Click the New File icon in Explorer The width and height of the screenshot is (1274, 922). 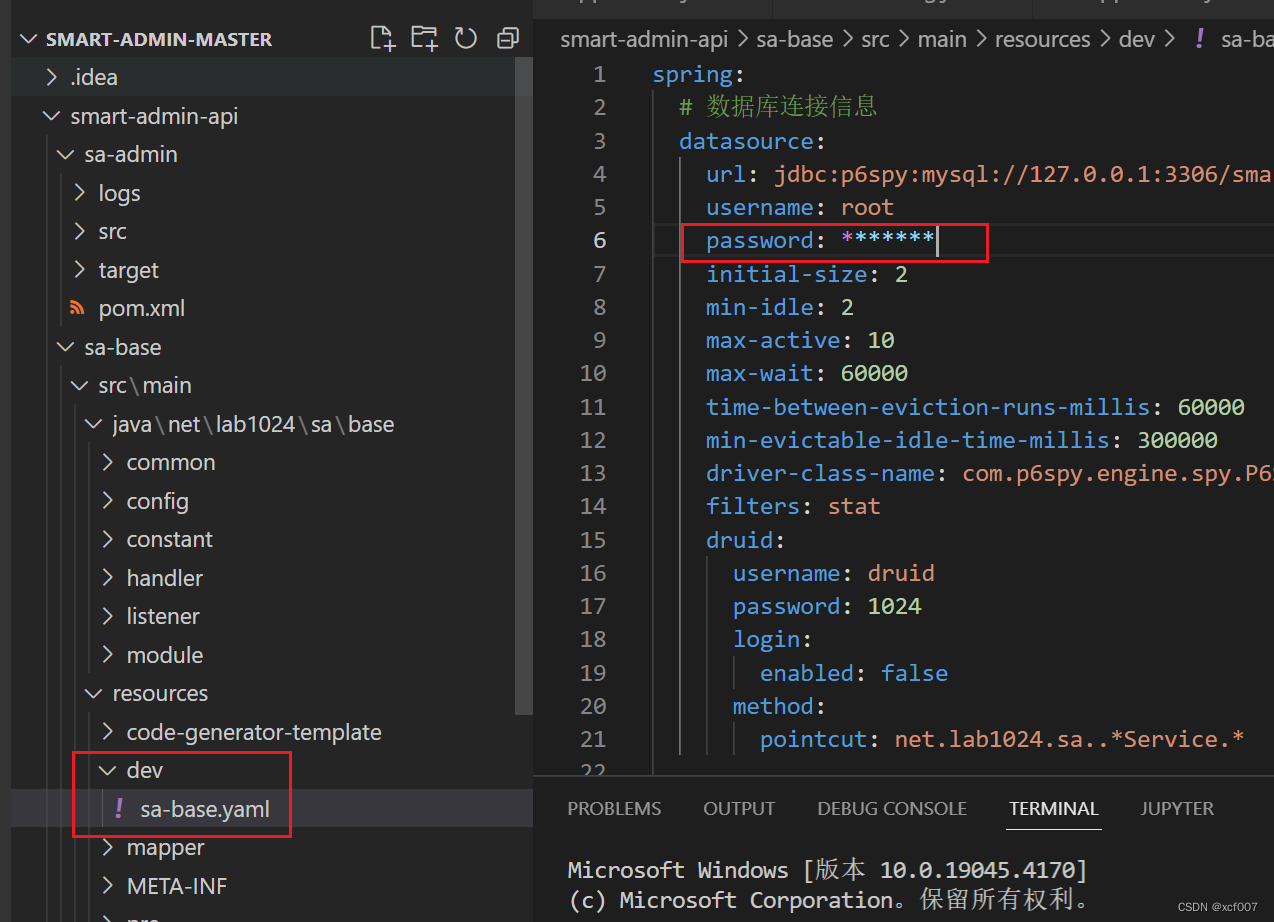coord(382,37)
